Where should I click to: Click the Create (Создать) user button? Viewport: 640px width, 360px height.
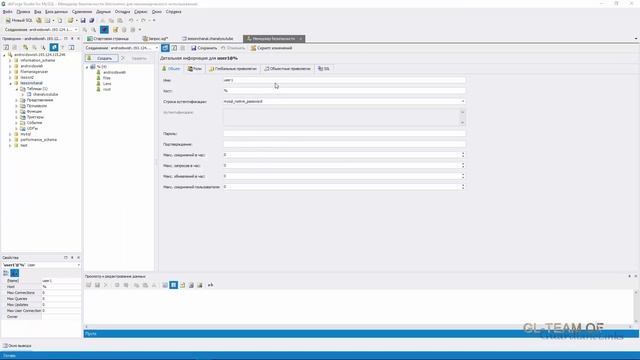click(101, 58)
